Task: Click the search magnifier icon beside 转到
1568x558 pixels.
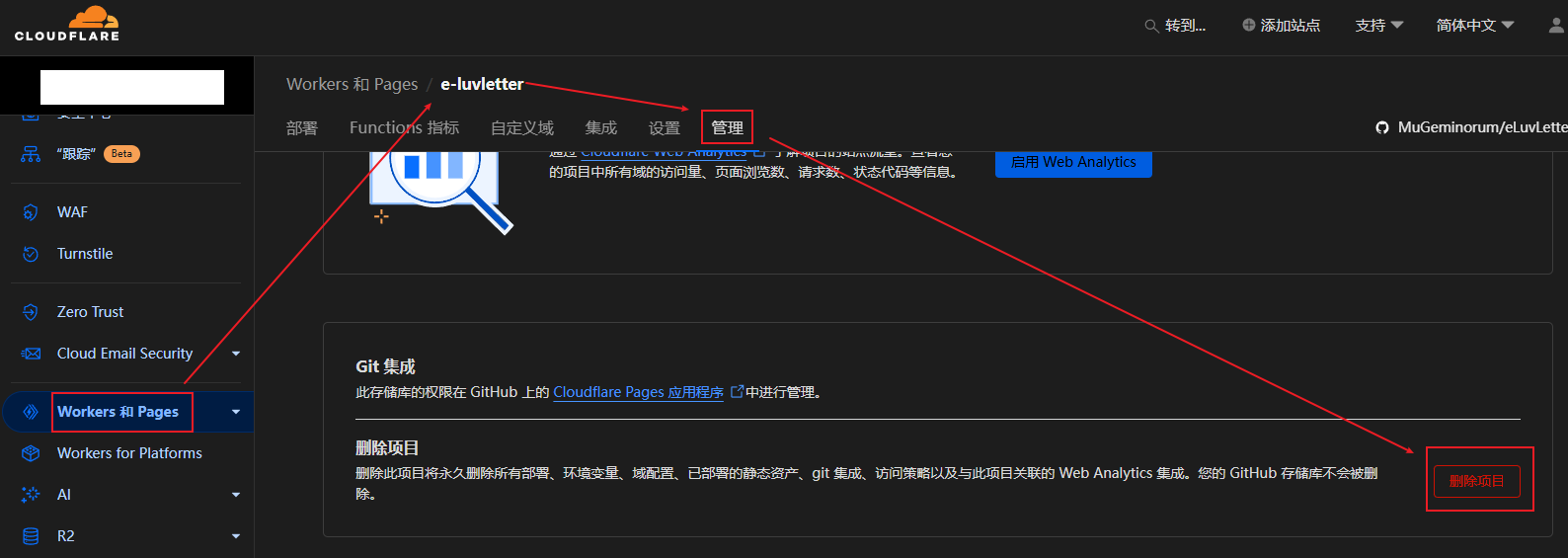Action: [1151, 26]
